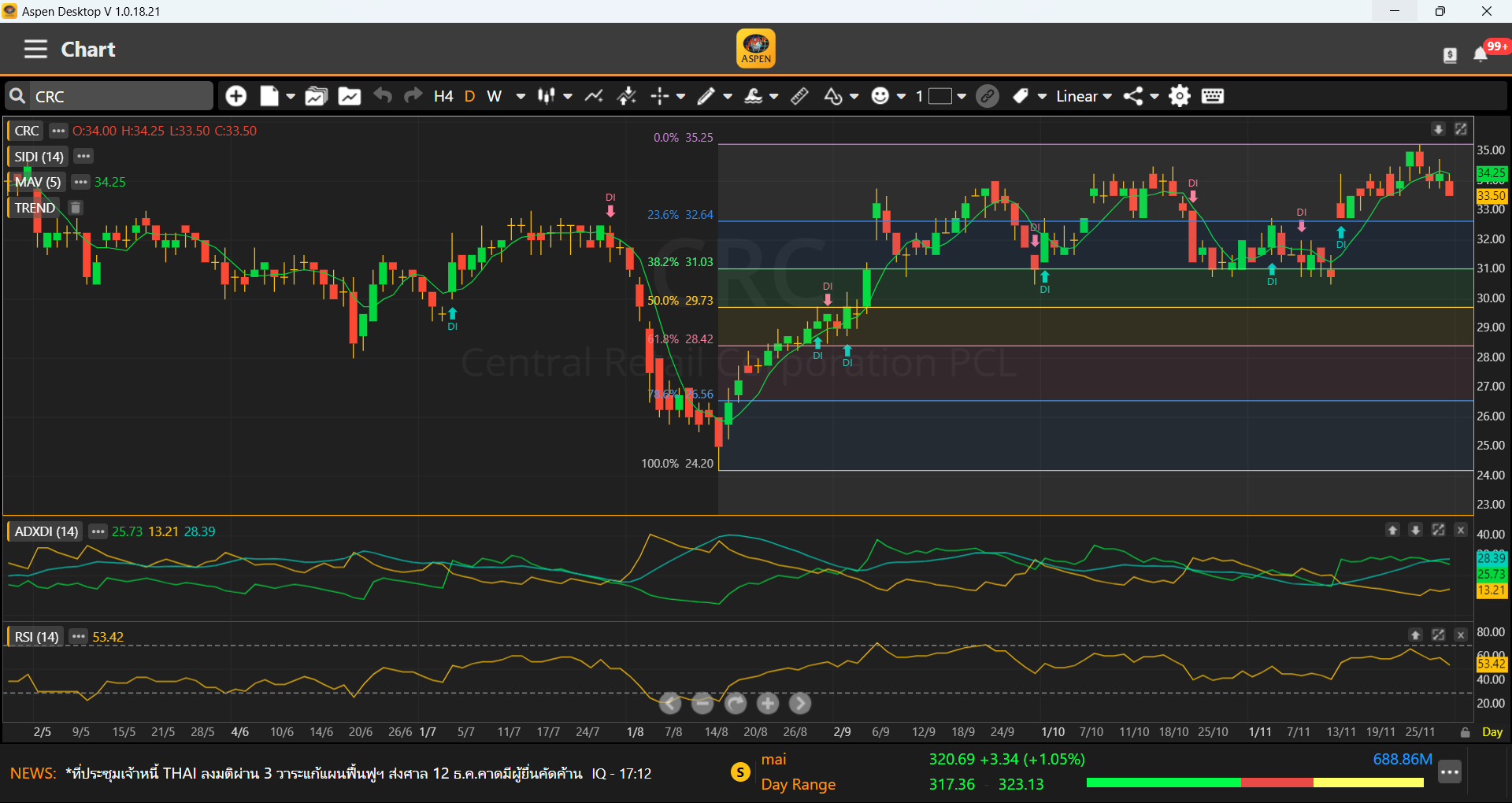Select the crosshair cursor tool
Screen dimensions: 1512x803
click(660, 96)
